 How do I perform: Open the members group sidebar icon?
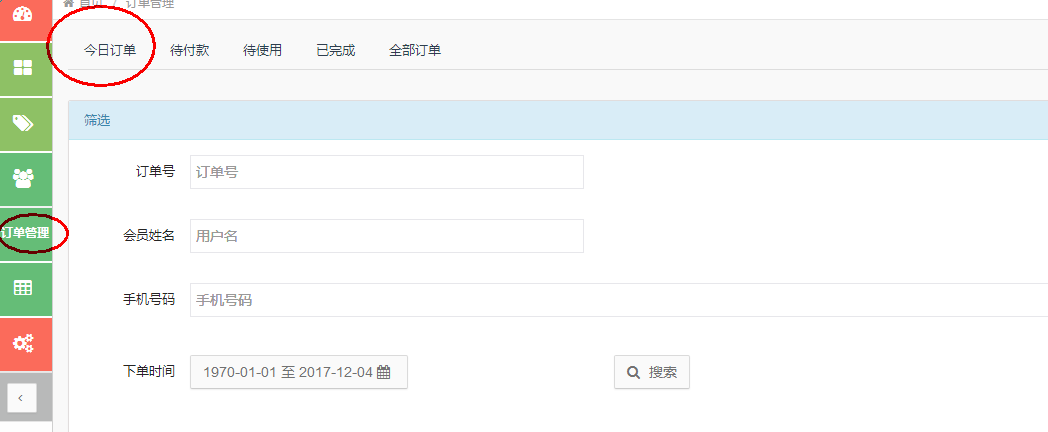pyautogui.click(x=22, y=178)
